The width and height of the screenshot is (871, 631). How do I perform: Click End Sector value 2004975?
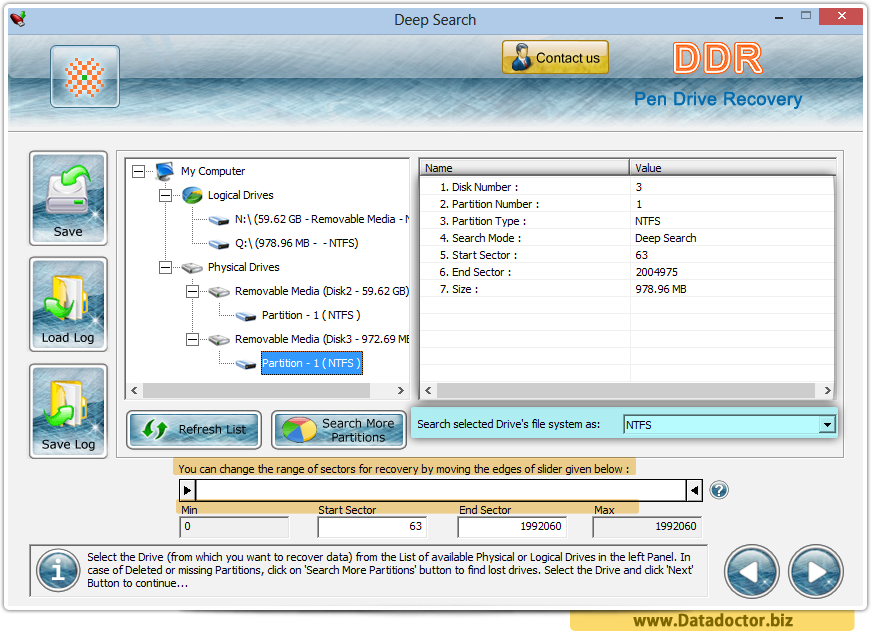pos(657,272)
